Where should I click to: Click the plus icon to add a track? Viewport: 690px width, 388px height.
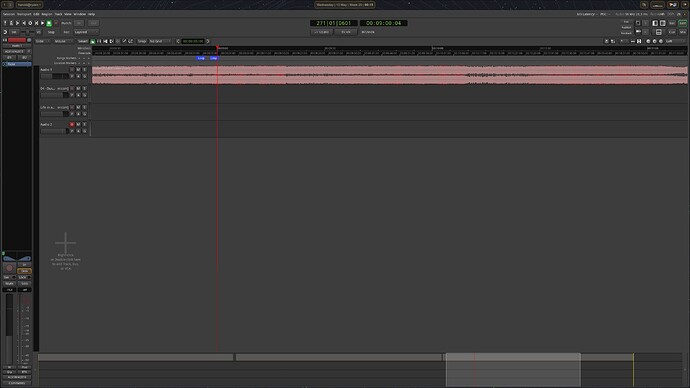(x=66, y=242)
